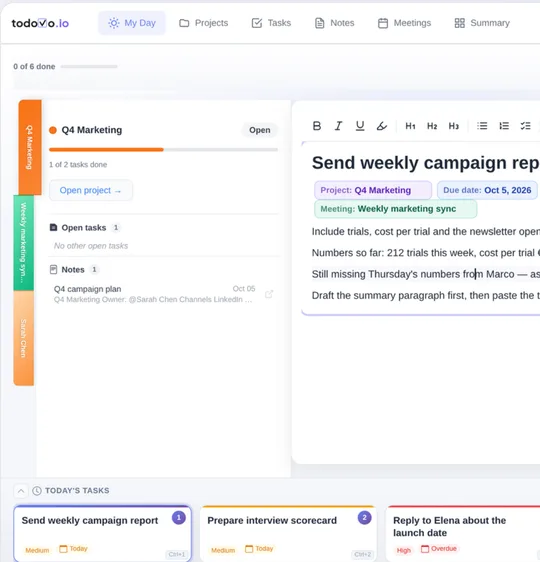
Task: Click the 'No other open tasks' text
Action: pos(91,246)
